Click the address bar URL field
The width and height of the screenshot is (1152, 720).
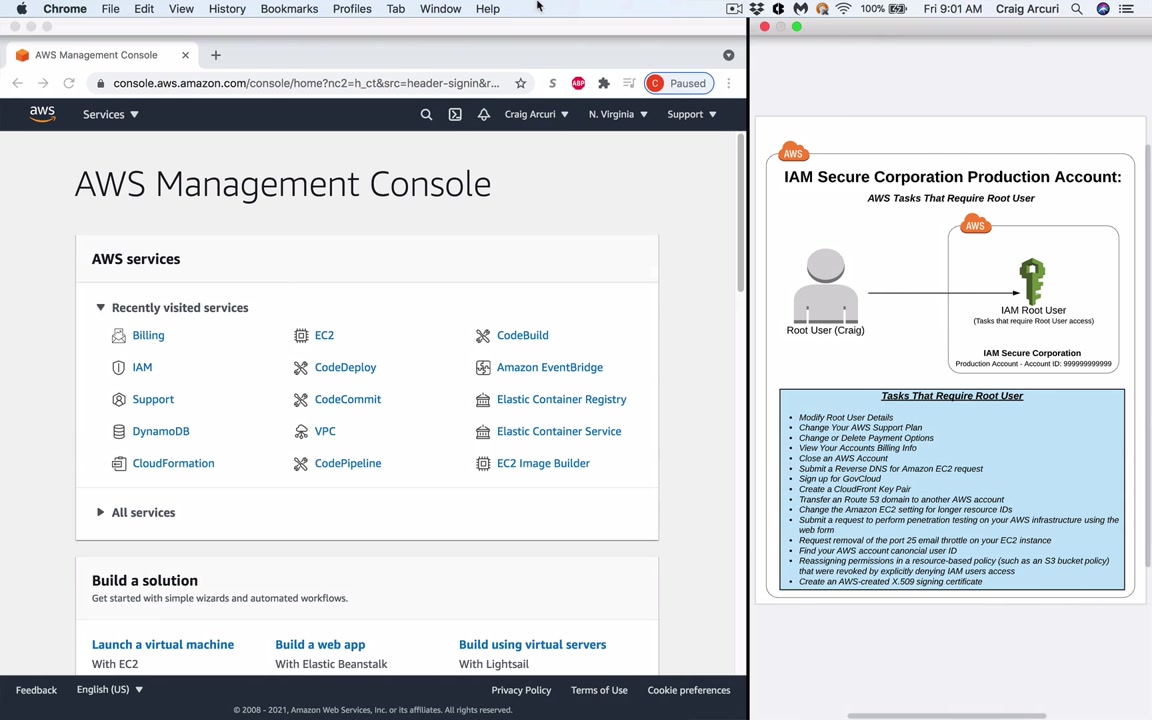[305, 83]
